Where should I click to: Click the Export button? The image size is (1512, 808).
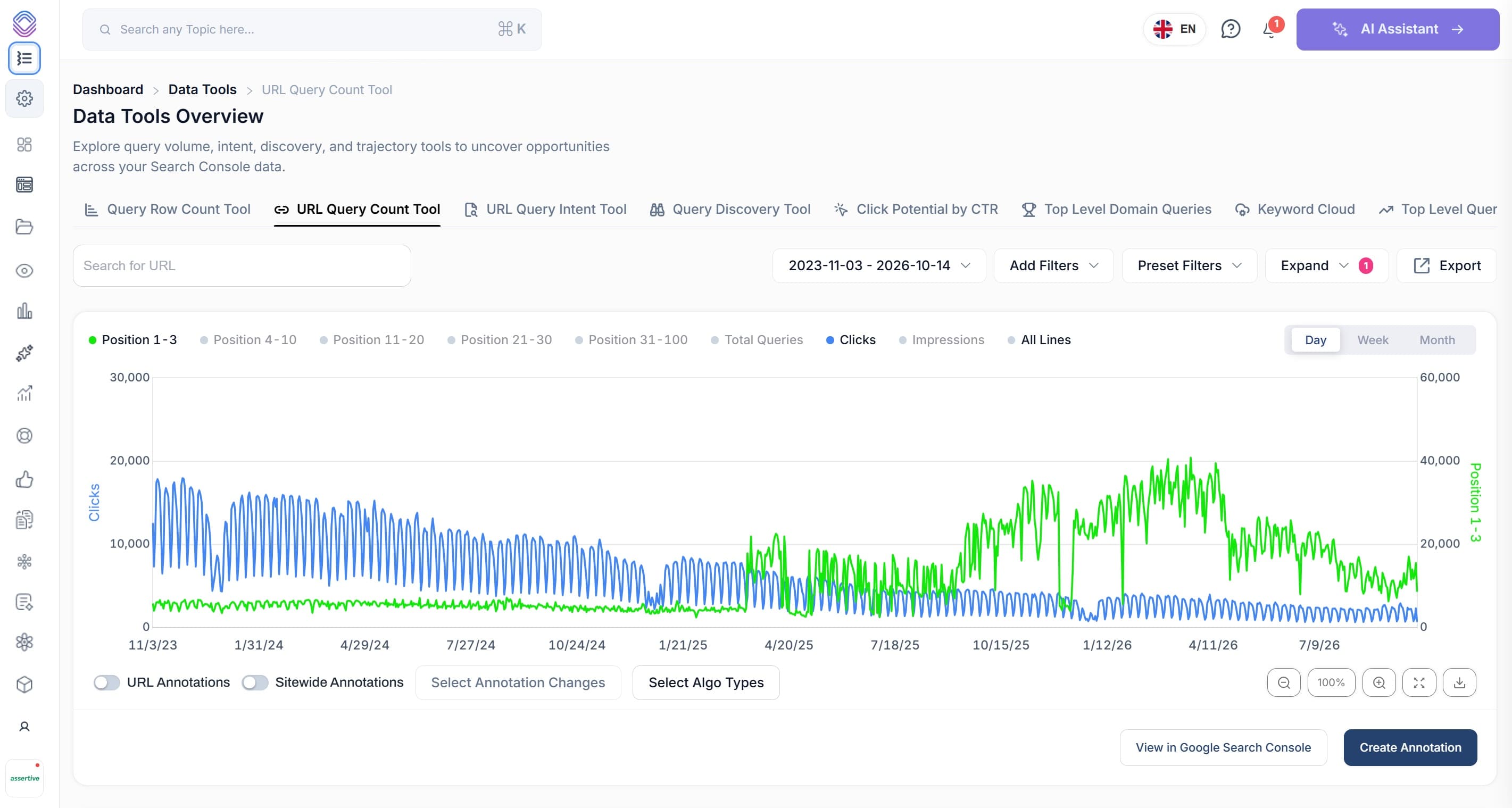(1447, 266)
